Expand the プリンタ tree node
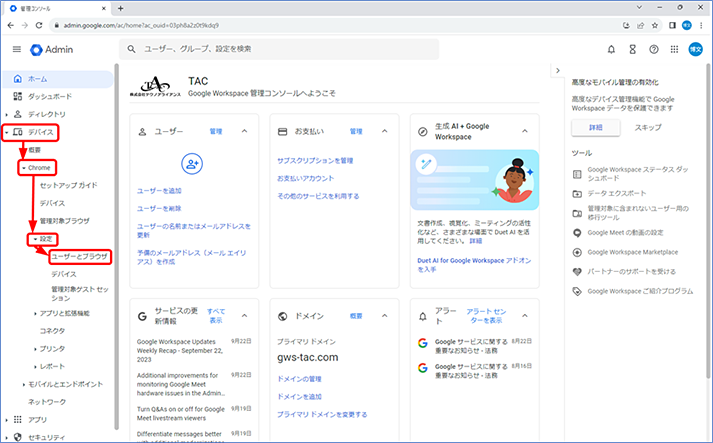This screenshot has height=443, width=713. [35, 349]
